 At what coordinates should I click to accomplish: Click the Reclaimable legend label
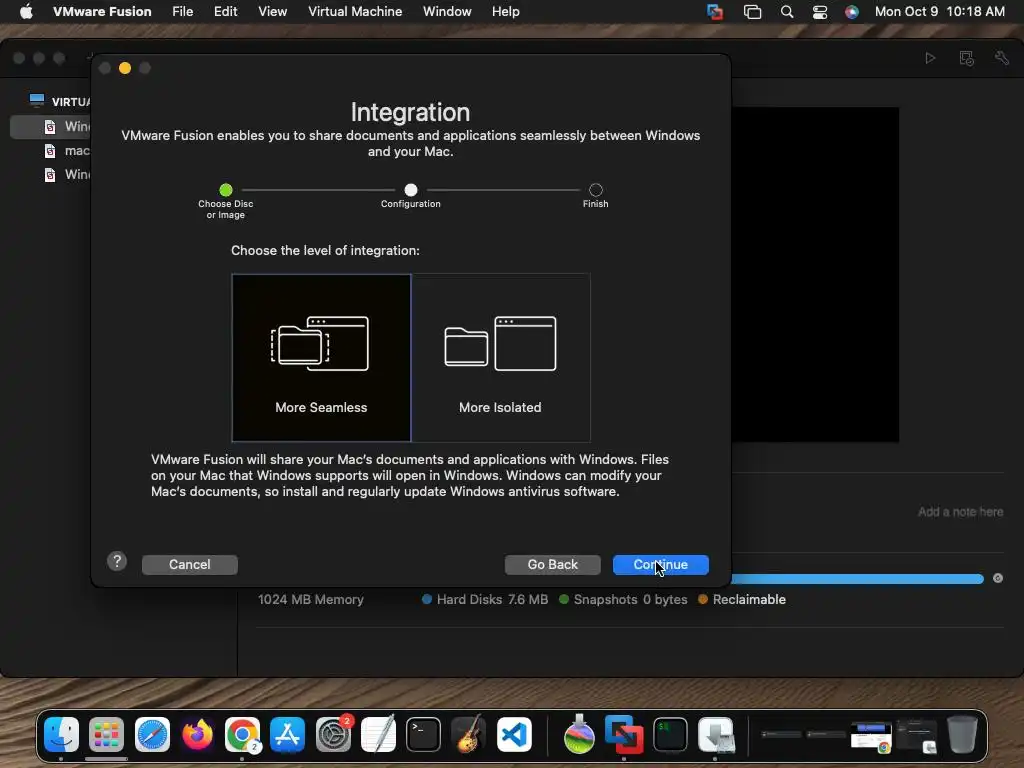(x=749, y=600)
